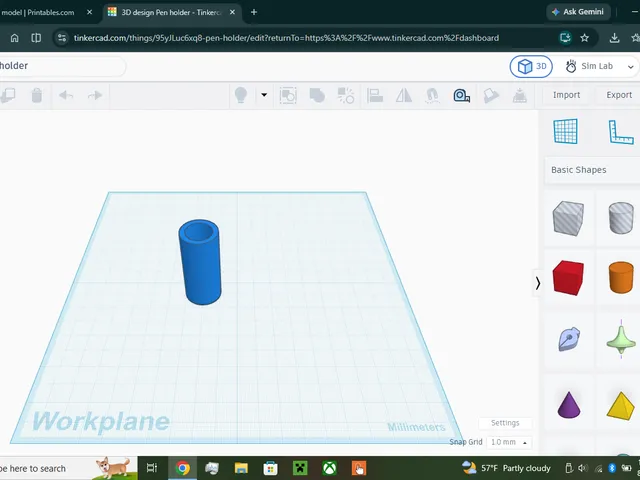Open Sim Lab
The width and height of the screenshot is (640, 480).
[x=589, y=66]
